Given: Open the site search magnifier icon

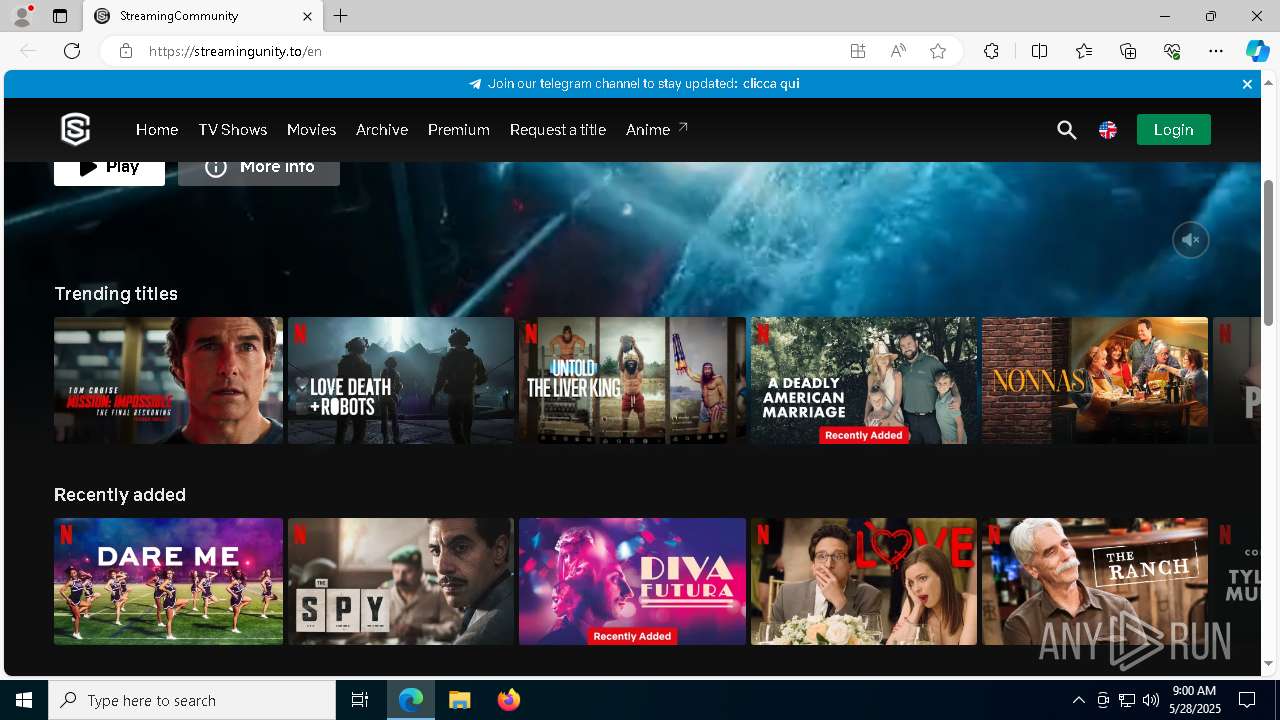Looking at the screenshot, I should tap(1066, 130).
